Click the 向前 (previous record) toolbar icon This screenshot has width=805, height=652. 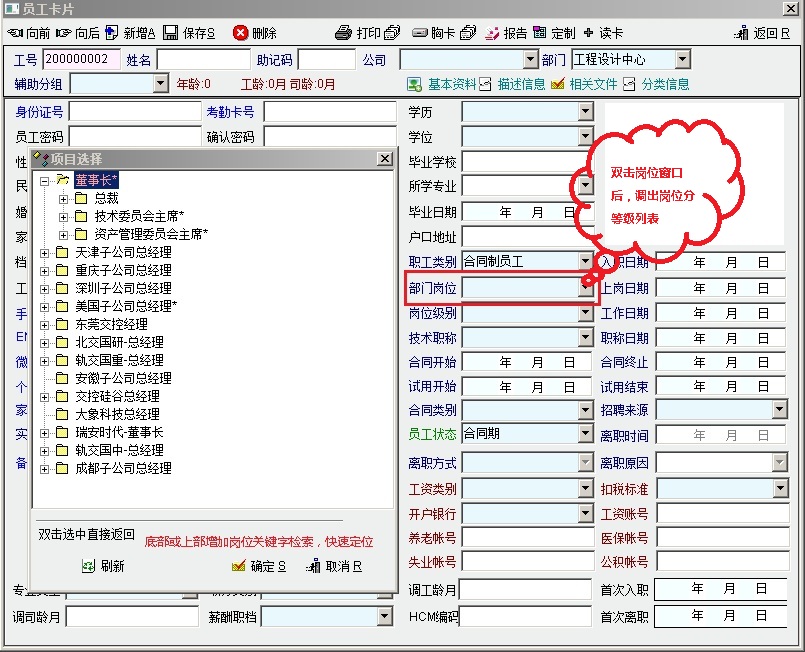15,33
